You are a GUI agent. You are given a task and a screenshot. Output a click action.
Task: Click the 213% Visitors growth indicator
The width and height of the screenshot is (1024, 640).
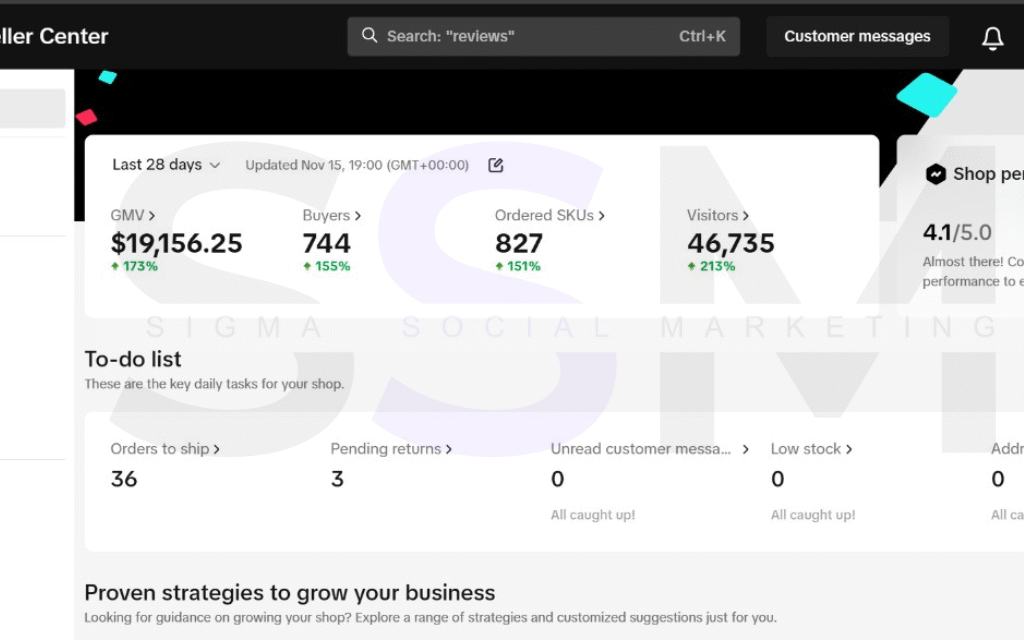(x=711, y=266)
